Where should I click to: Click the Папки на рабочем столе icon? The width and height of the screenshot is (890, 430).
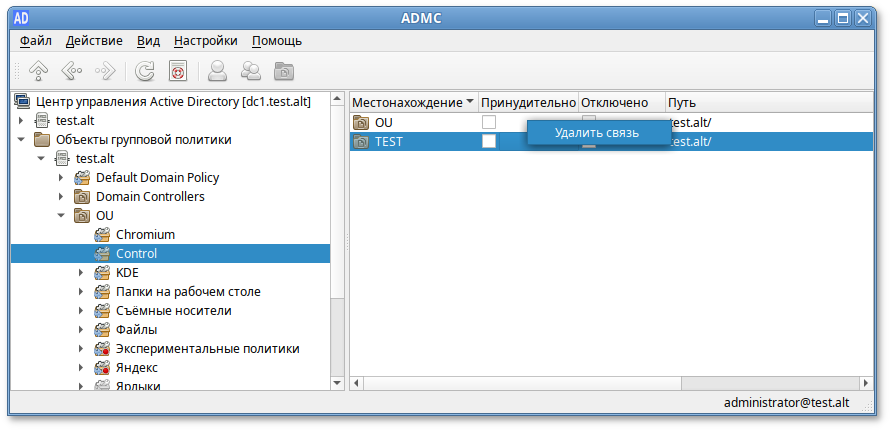point(102,292)
